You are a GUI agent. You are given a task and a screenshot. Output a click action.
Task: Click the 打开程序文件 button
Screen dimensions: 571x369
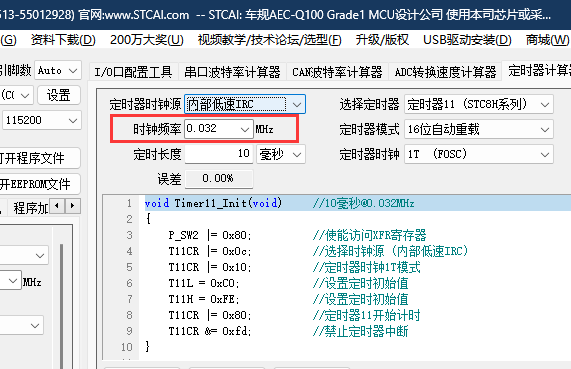[x=39, y=158]
